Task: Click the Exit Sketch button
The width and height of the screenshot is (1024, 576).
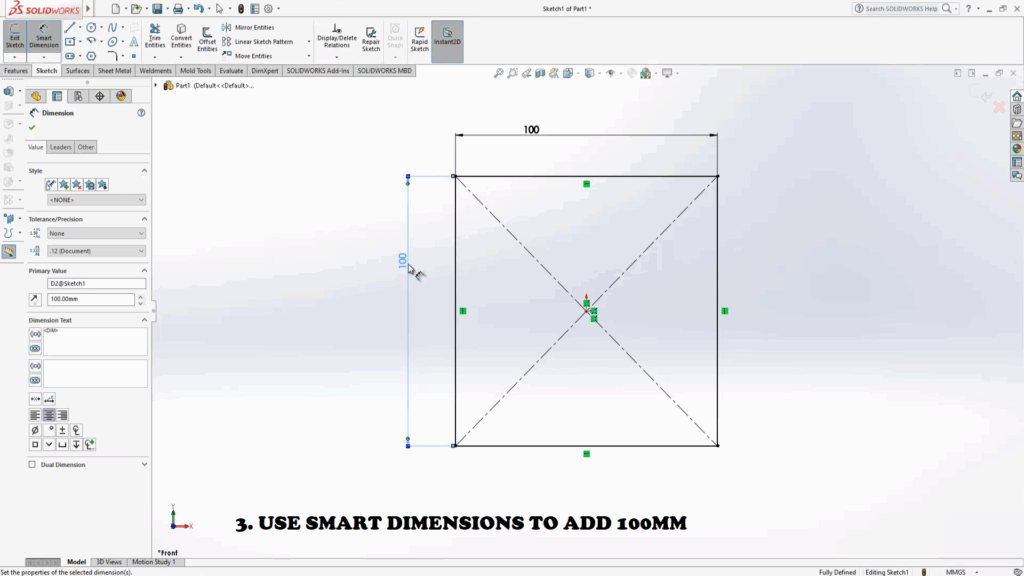Action: pyautogui.click(x=15, y=37)
